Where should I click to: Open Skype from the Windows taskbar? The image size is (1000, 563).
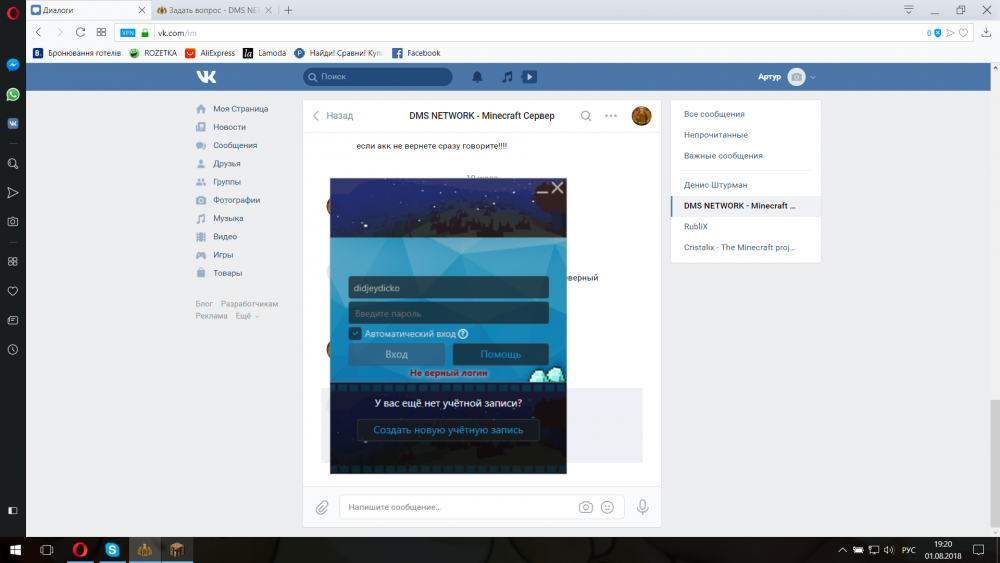click(112, 550)
